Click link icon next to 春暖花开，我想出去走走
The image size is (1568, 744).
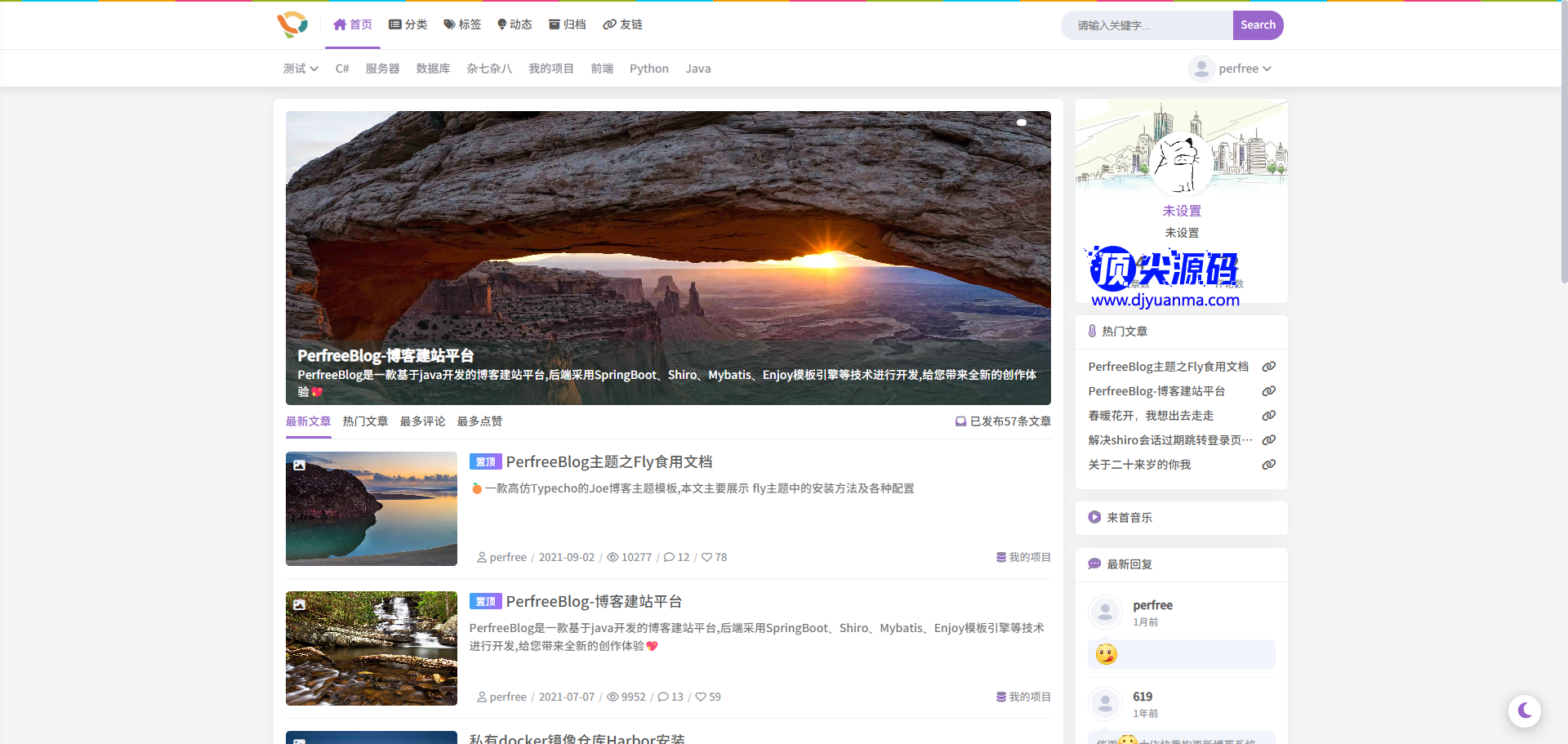click(x=1268, y=416)
